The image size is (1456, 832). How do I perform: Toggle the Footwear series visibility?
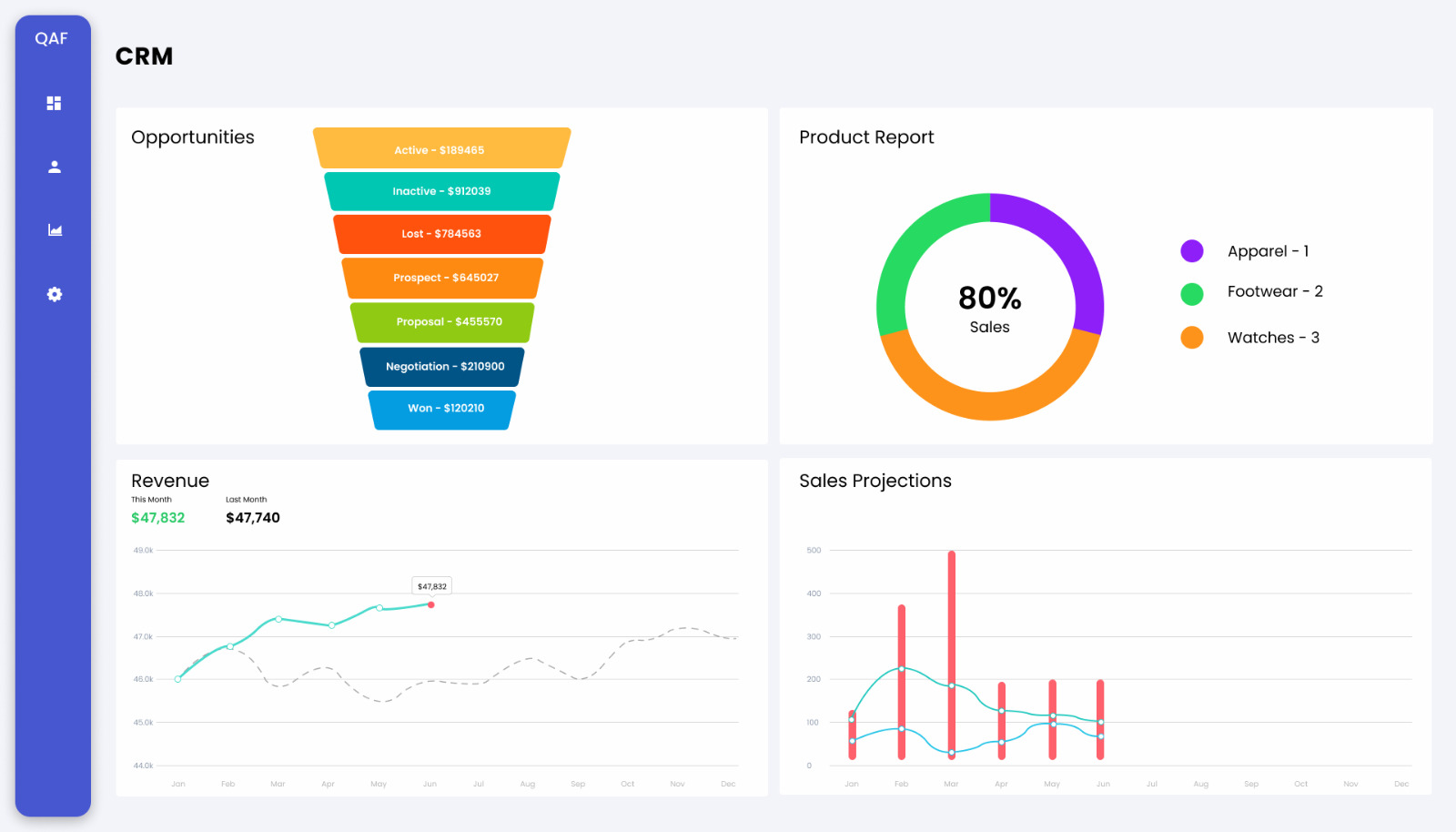(x=1275, y=291)
